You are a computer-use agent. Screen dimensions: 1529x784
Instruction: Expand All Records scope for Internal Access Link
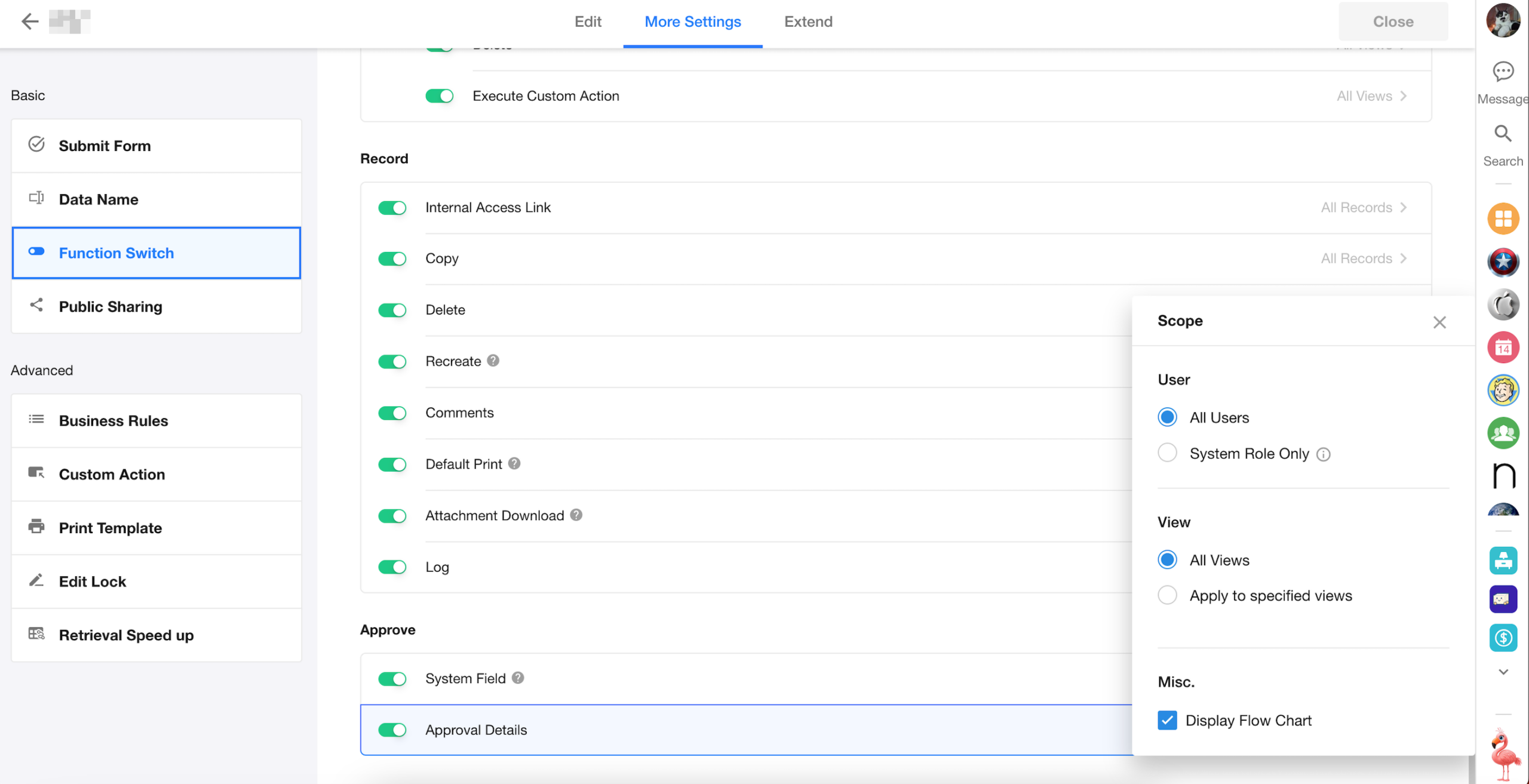pos(1364,207)
